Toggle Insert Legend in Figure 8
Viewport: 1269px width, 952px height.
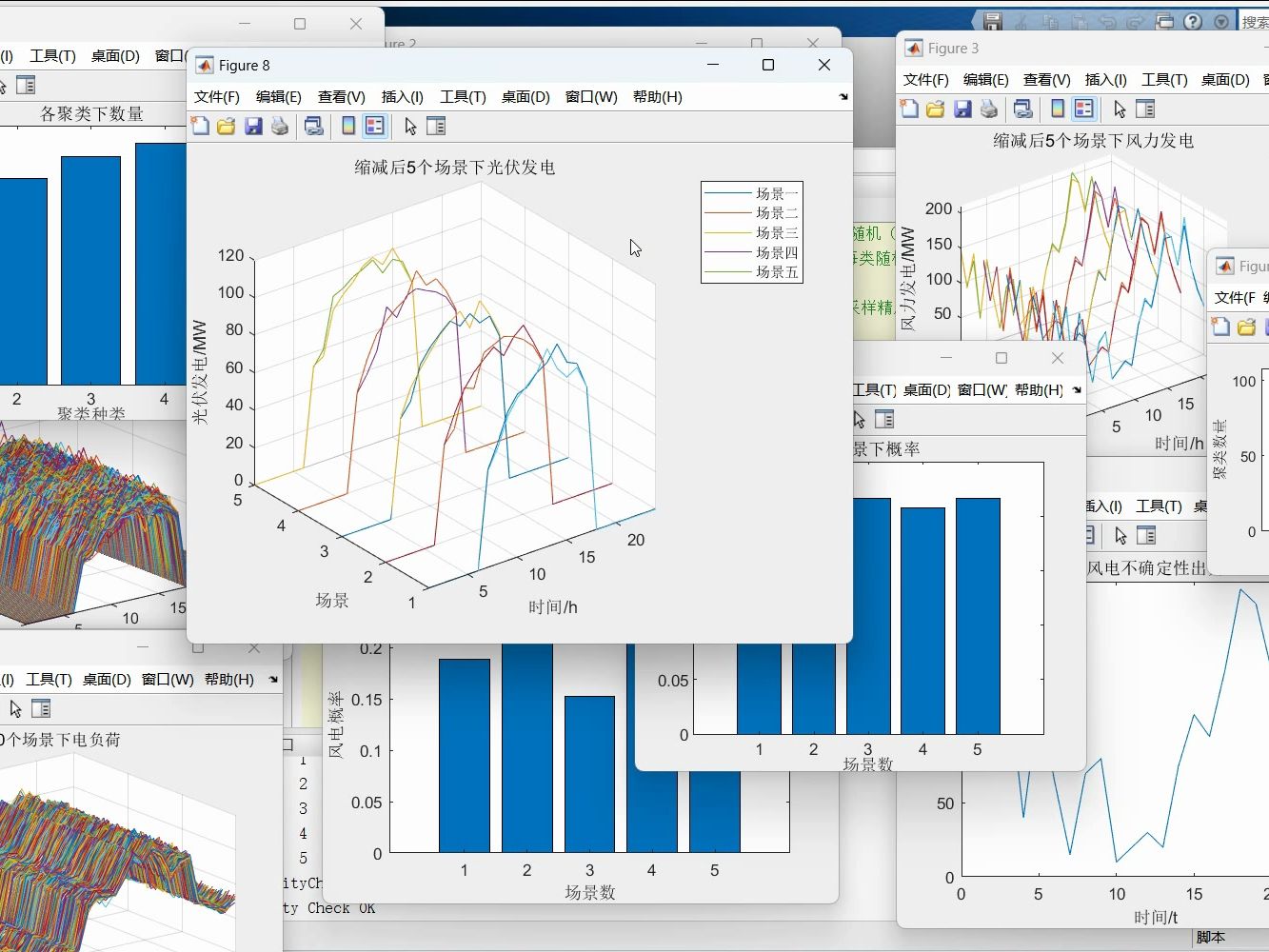(375, 126)
